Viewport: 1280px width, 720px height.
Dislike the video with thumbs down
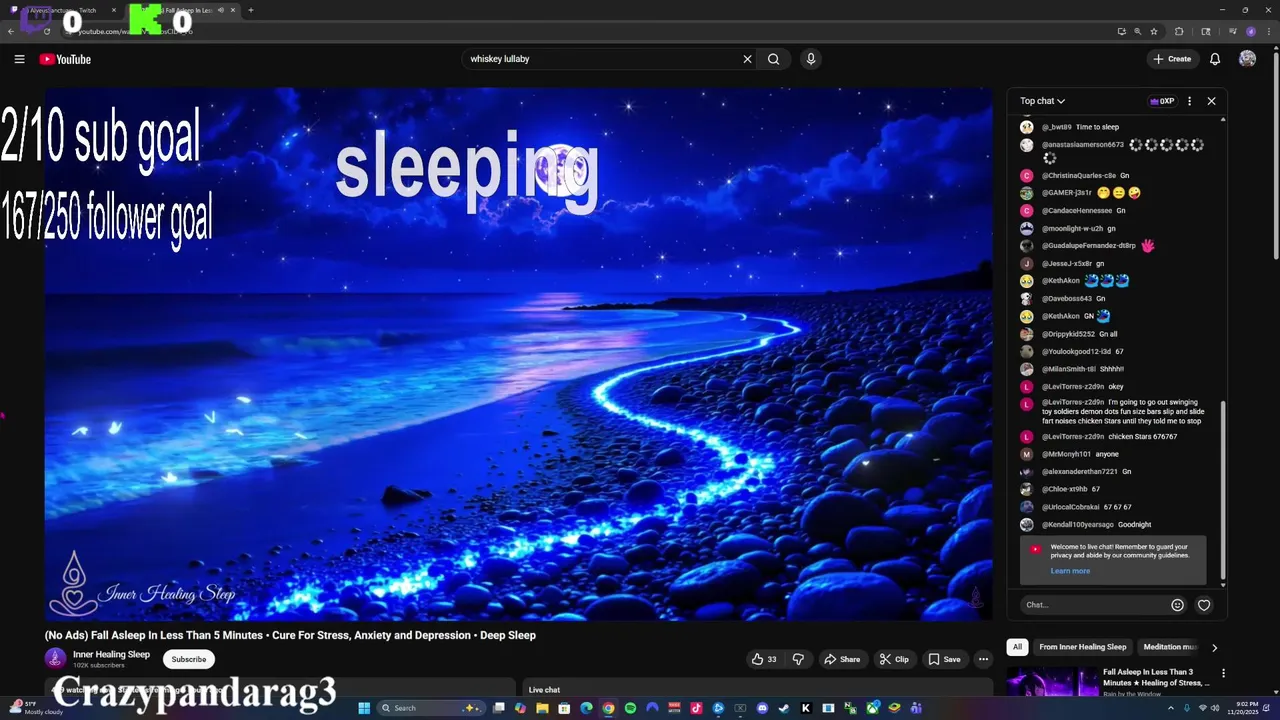798,659
